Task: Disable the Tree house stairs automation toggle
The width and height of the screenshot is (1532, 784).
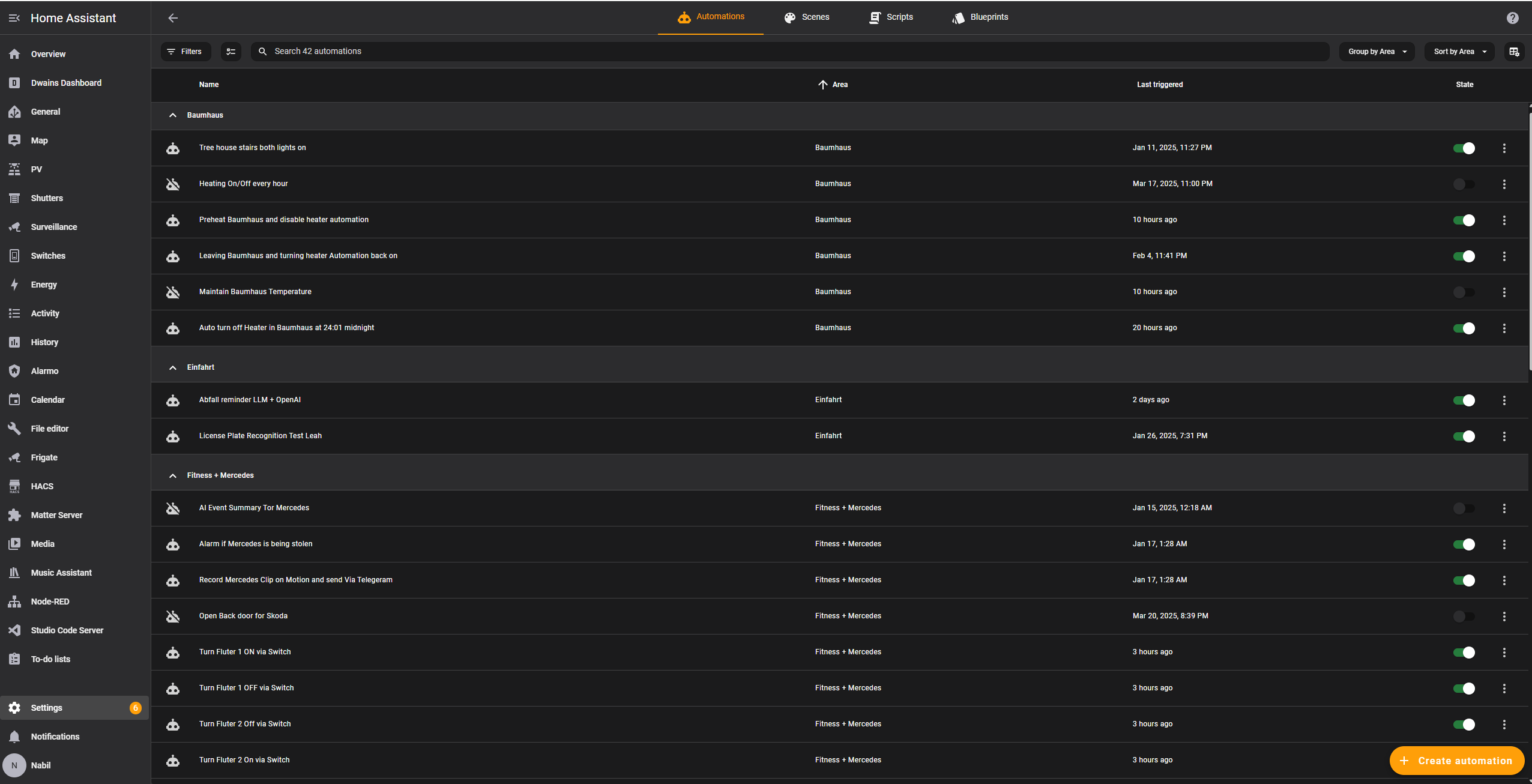Action: pyautogui.click(x=1464, y=148)
